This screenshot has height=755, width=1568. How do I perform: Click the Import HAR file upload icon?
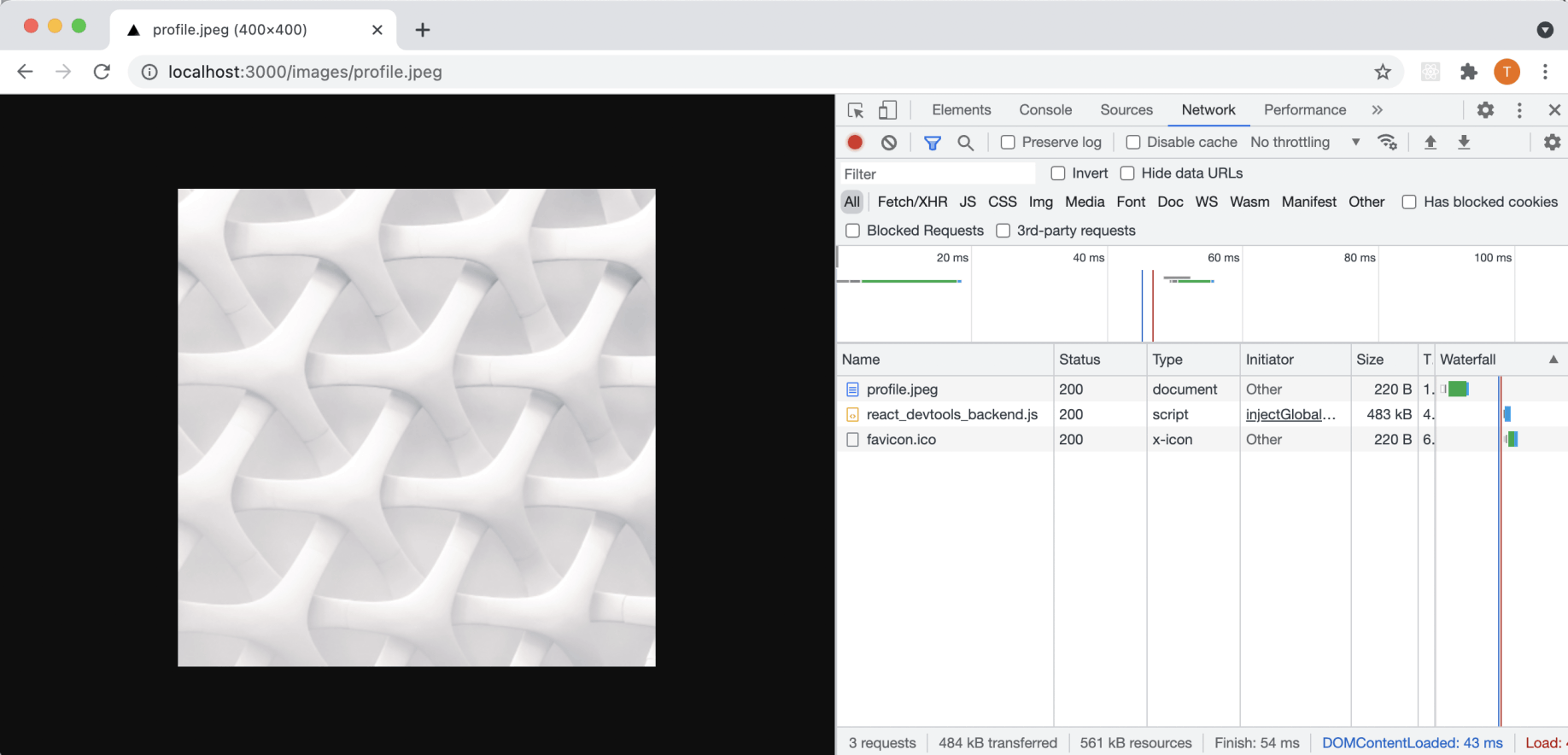pos(1431,143)
